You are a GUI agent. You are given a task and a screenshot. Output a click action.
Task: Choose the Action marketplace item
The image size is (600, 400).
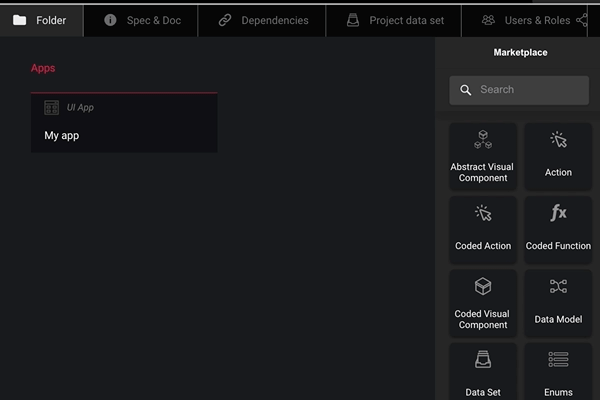[558, 157]
